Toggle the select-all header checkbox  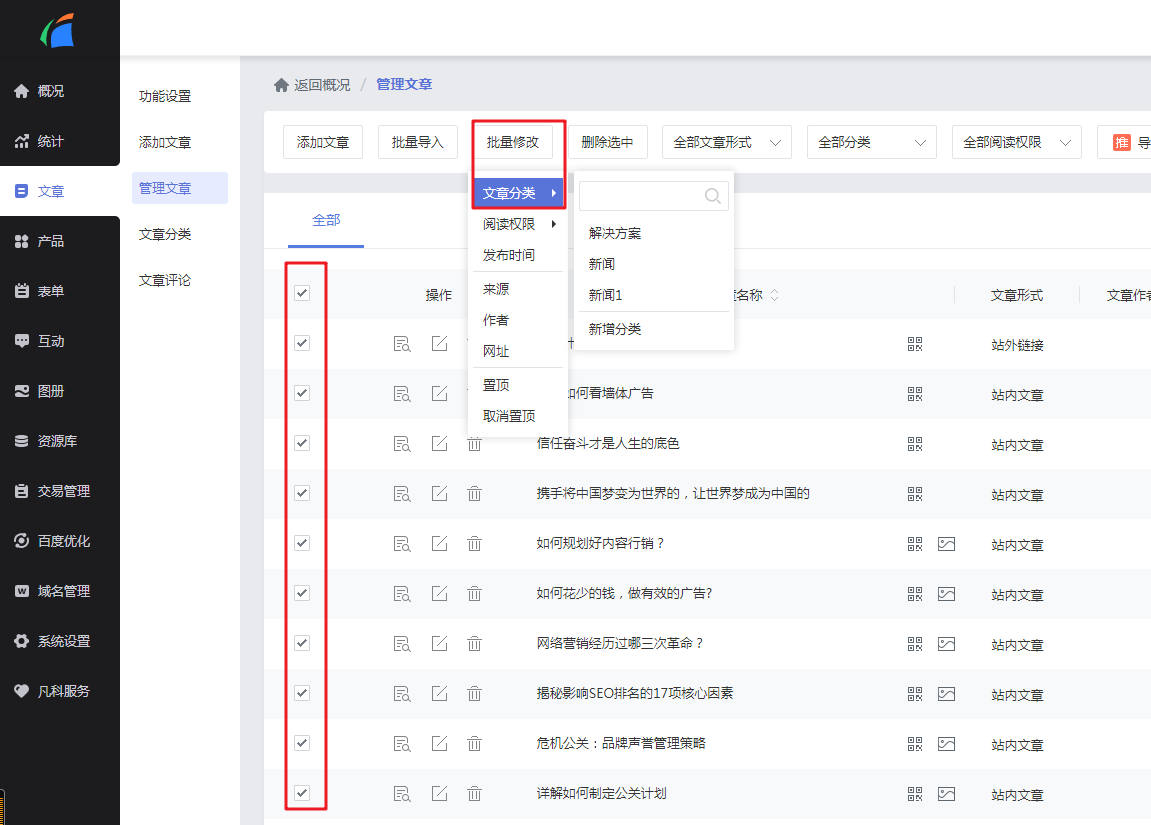(x=302, y=293)
